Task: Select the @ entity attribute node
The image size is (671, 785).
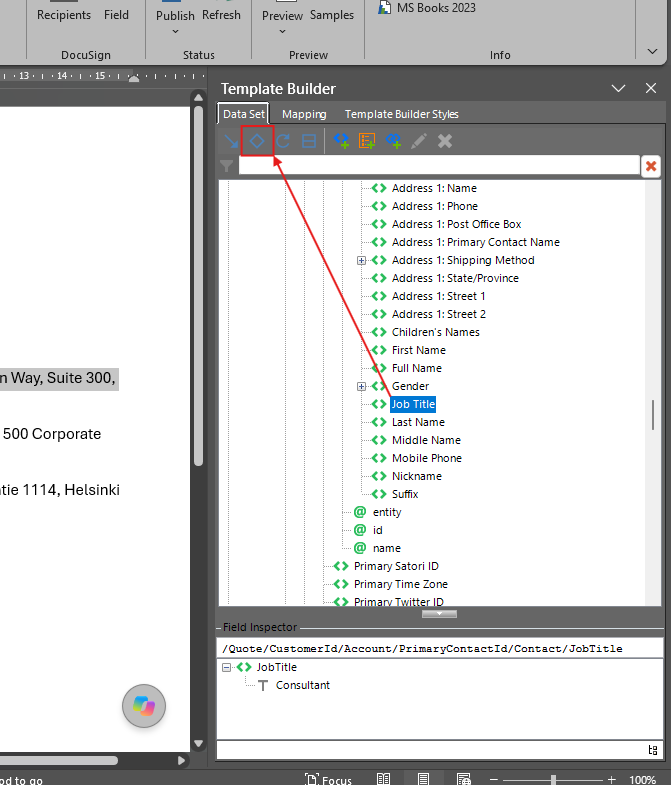Action: point(378,512)
